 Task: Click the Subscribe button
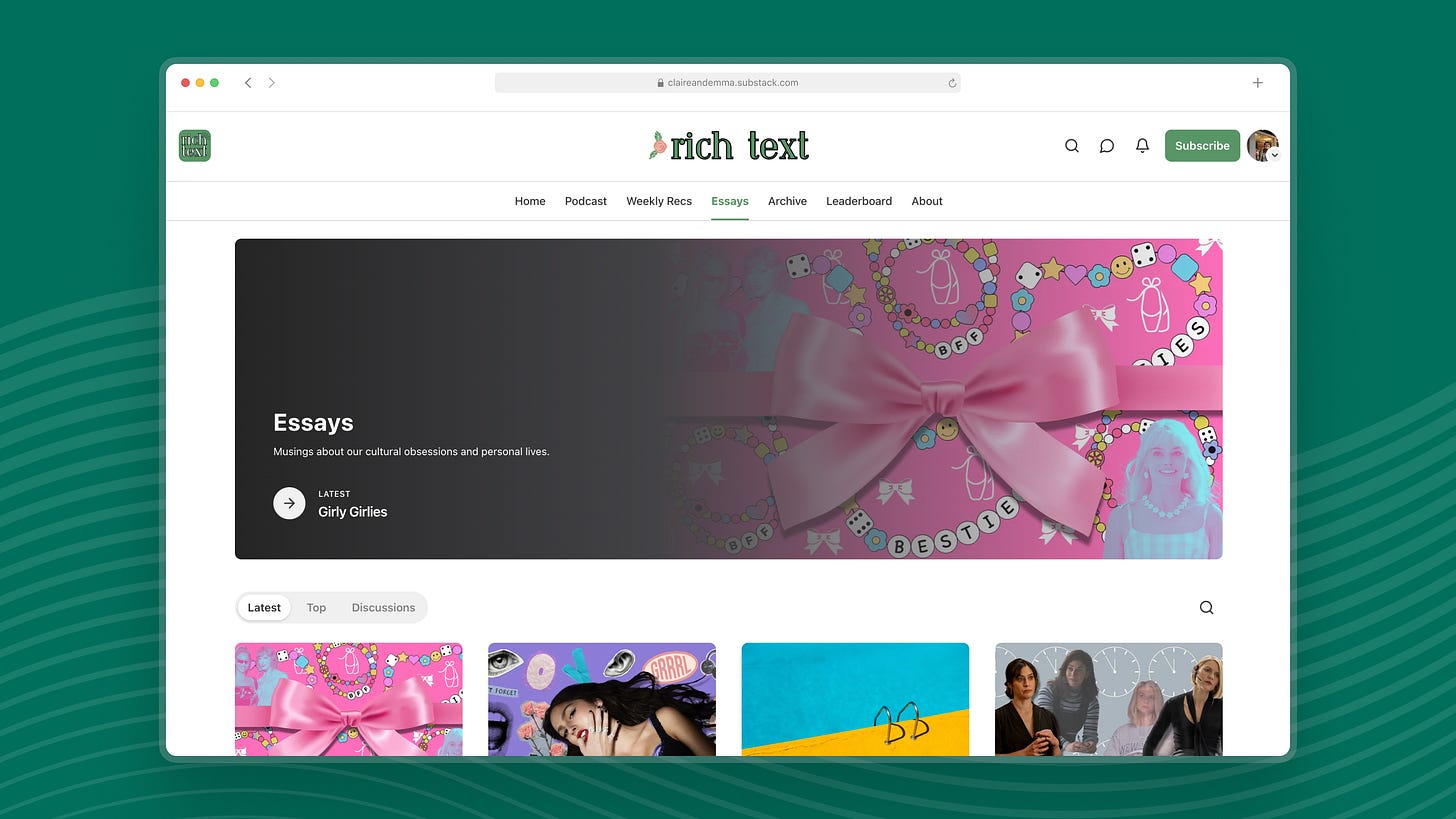pos(1202,146)
